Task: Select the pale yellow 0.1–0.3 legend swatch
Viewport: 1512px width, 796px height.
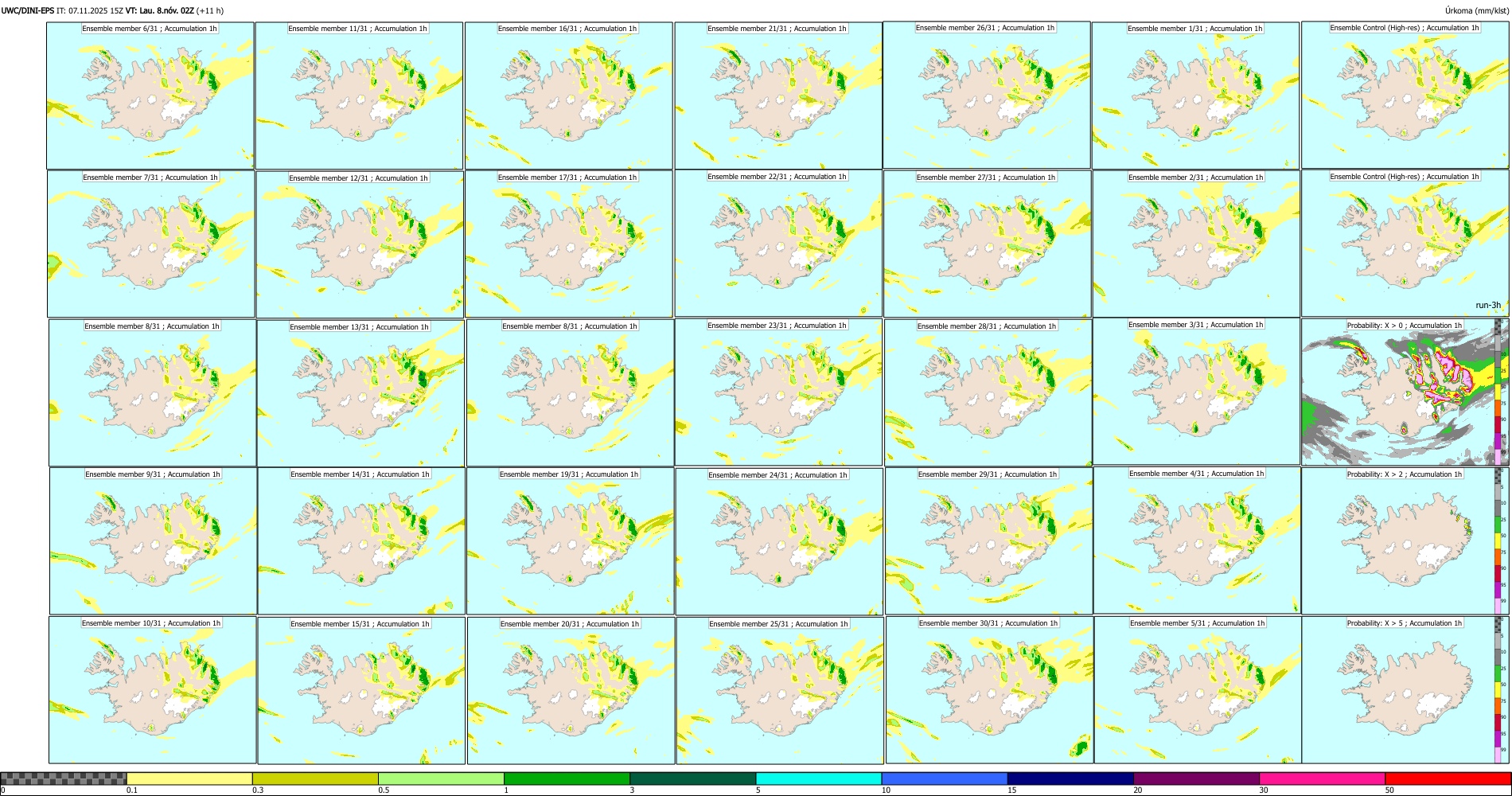Action: 189,778
